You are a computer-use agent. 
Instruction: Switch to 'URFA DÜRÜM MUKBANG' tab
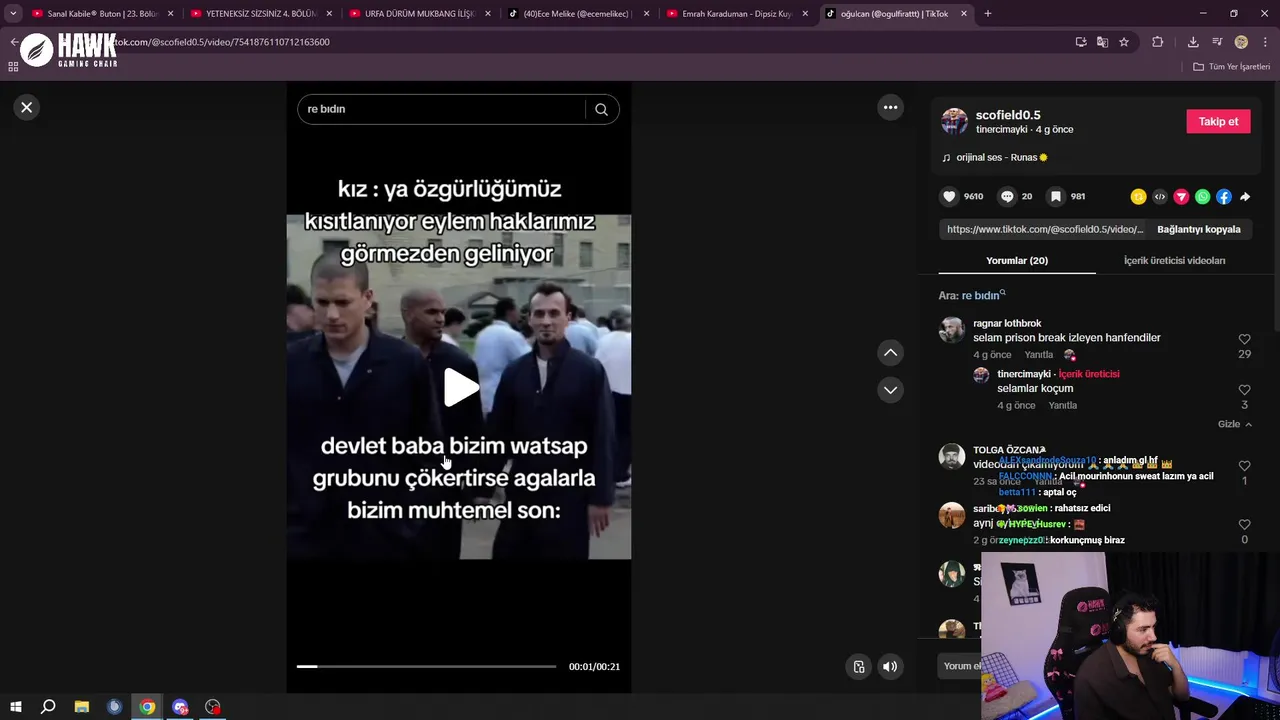(419, 14)
